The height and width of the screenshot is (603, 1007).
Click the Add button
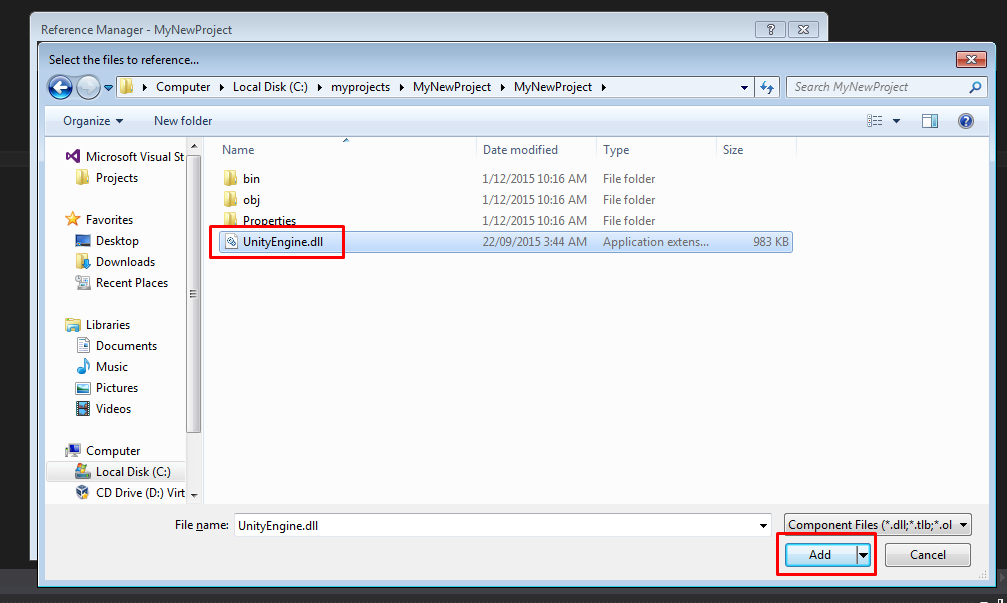point(820,555)
